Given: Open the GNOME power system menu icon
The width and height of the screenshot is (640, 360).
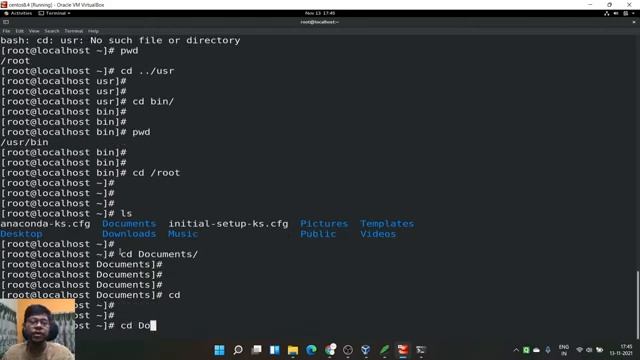Looking at the screenshot, I should coord(625,13).
